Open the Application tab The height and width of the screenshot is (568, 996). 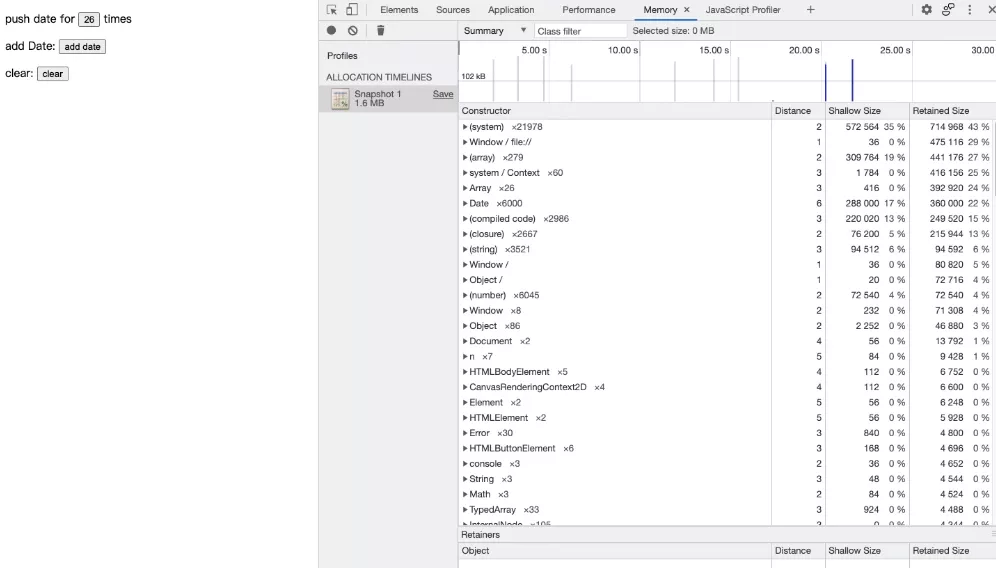pyautogui.click(x=511, y=10)
